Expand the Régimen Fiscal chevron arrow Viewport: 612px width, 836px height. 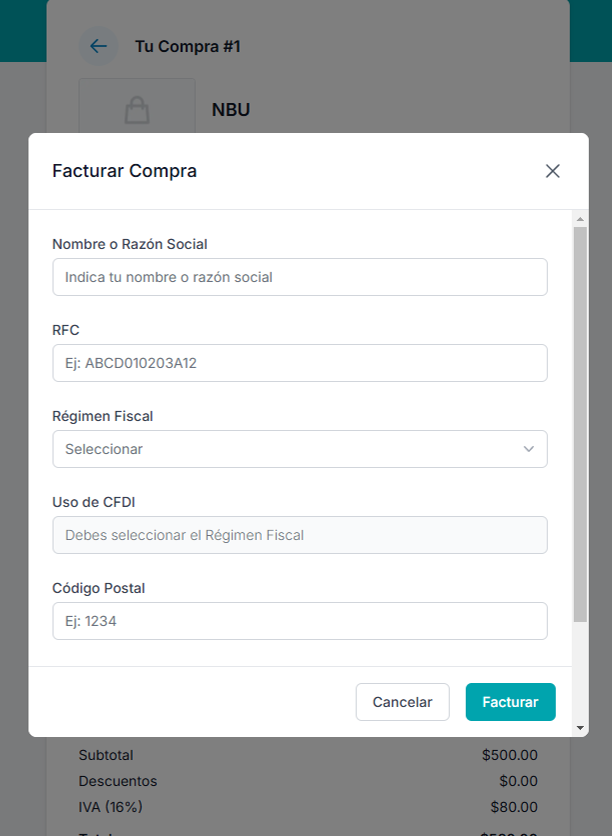[529, 449]
